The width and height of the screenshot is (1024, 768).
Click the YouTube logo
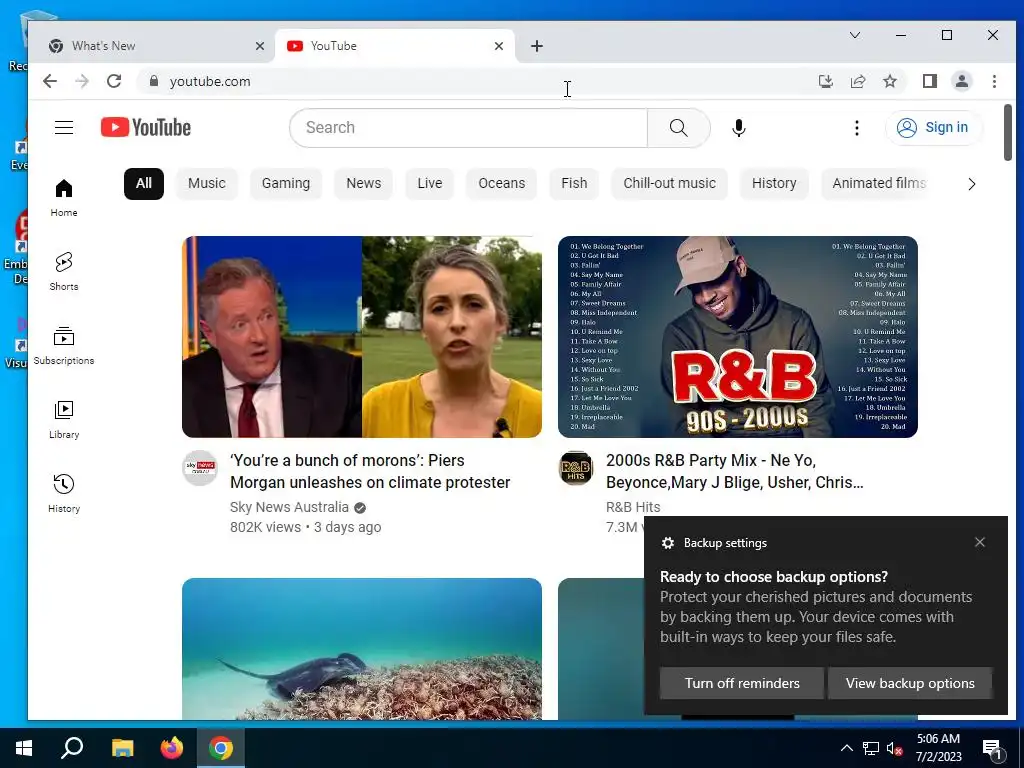tap(146, 127)
